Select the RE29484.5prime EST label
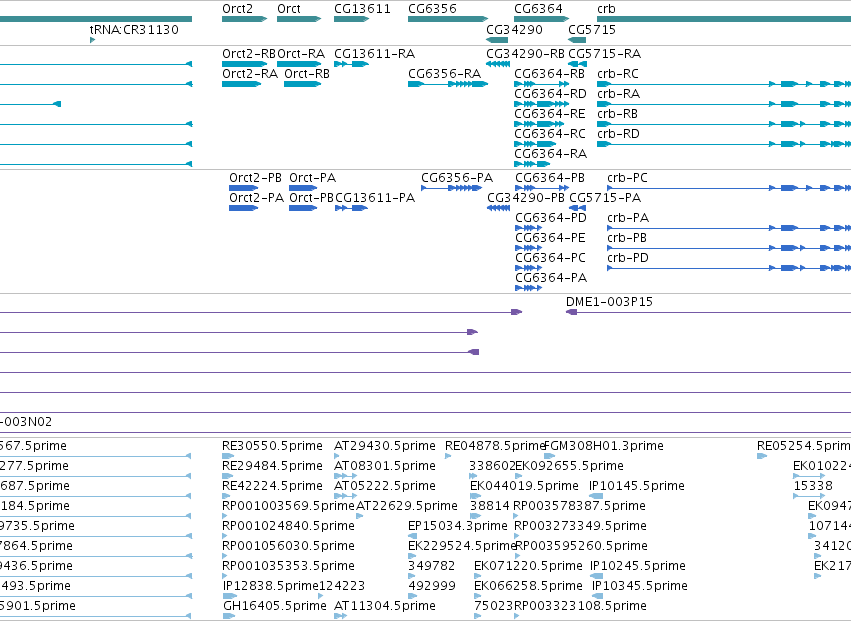This screenshot has height=621, width=851. pyautogui.click(x=272, y=466)
